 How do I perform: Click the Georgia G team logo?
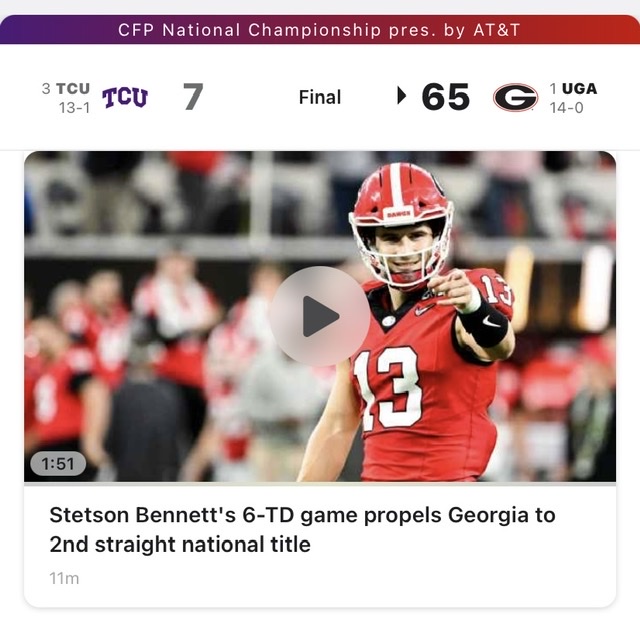[516, 97]
